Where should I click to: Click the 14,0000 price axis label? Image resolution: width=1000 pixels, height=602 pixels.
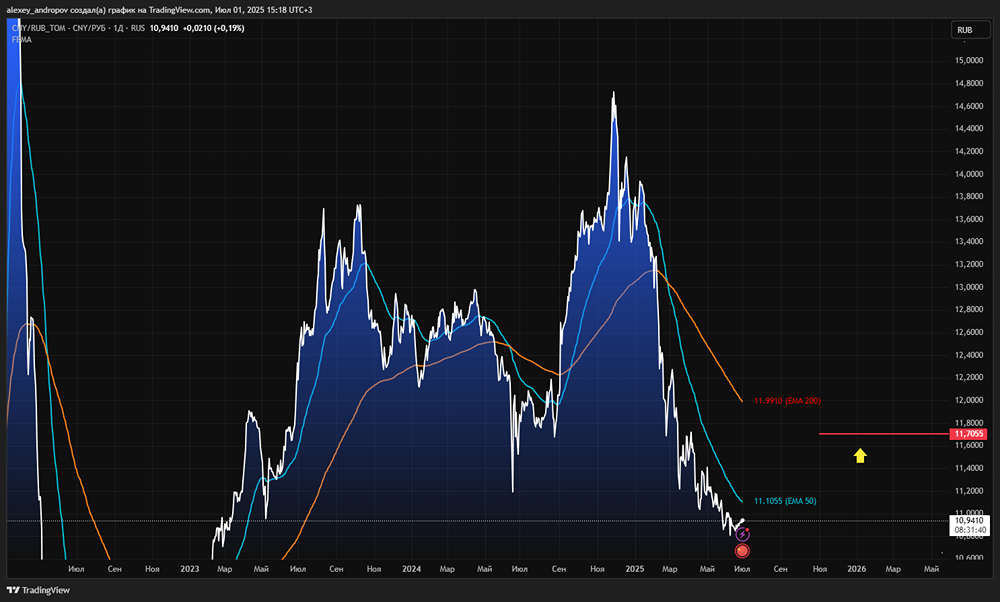(969, 173)
